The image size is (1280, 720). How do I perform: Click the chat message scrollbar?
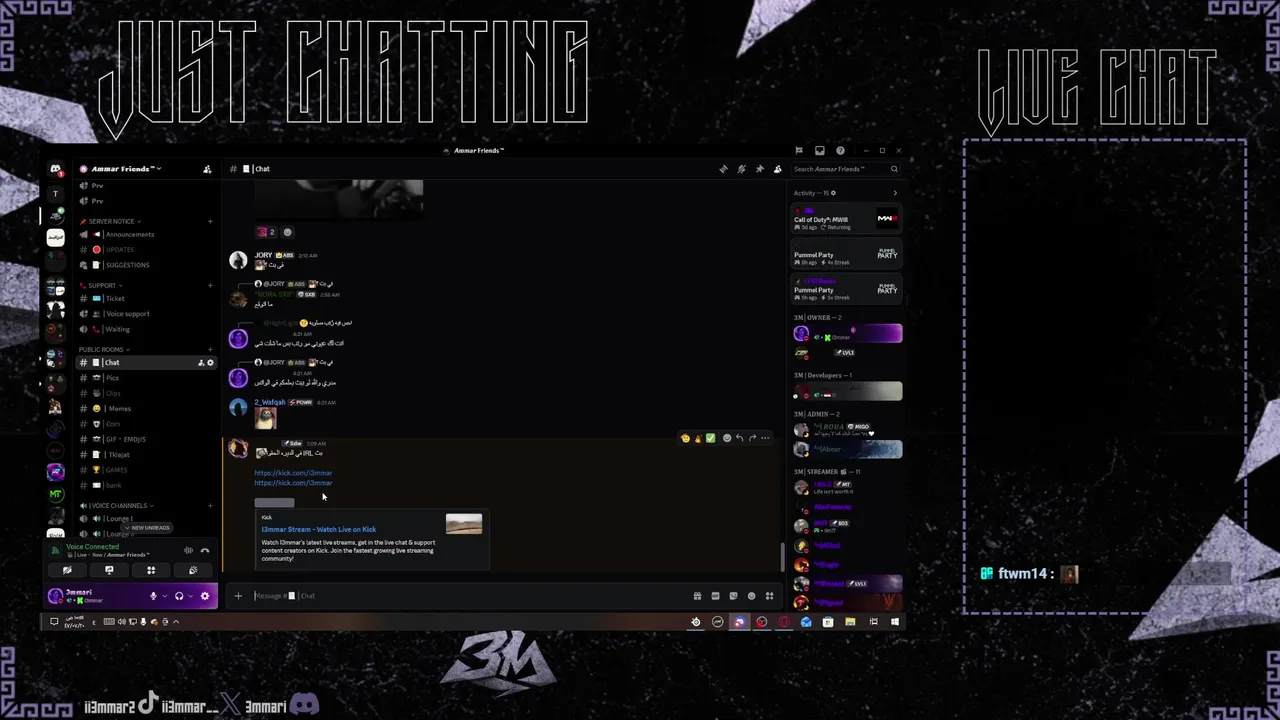[782, 555]
